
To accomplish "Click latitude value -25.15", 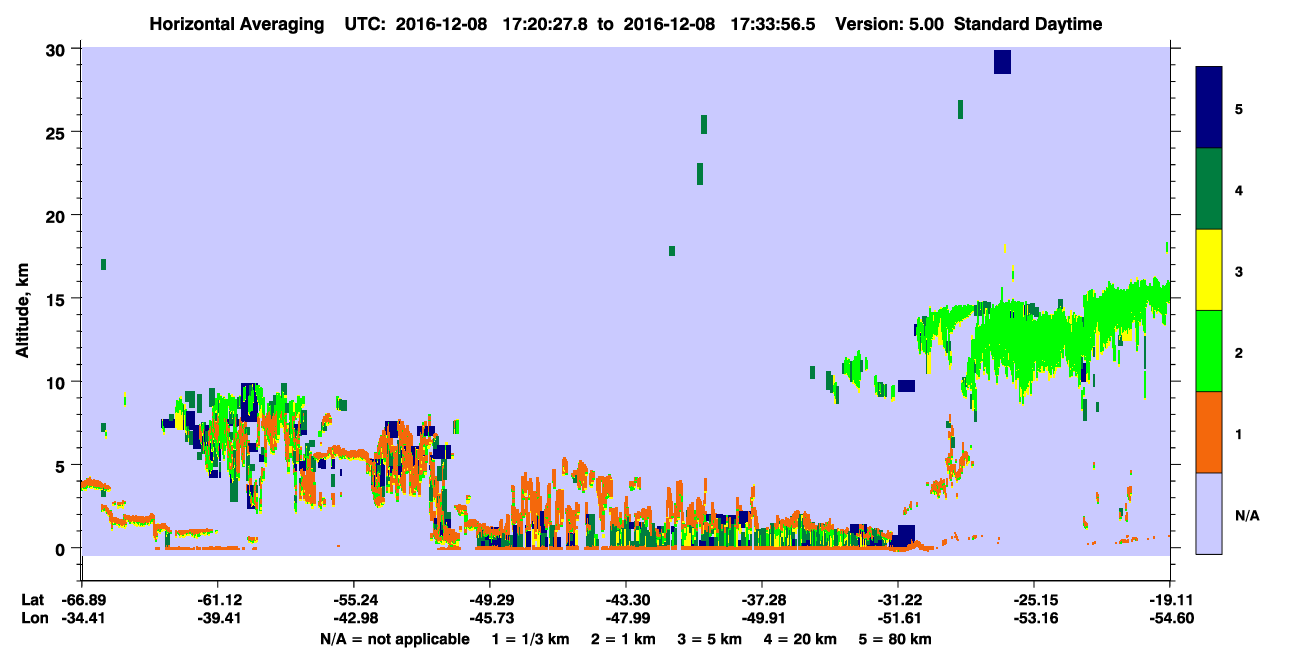I will click(1034, 600).
